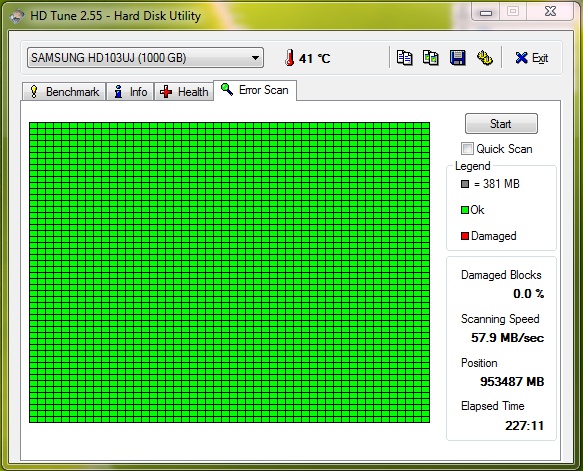Select the Error Scan tab

tap(255, 90)
